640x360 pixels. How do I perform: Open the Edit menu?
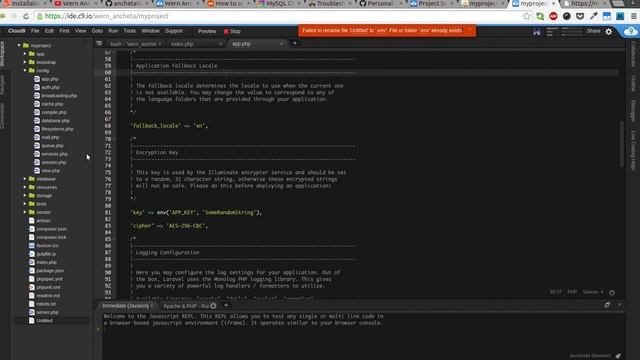pos(49,31)
